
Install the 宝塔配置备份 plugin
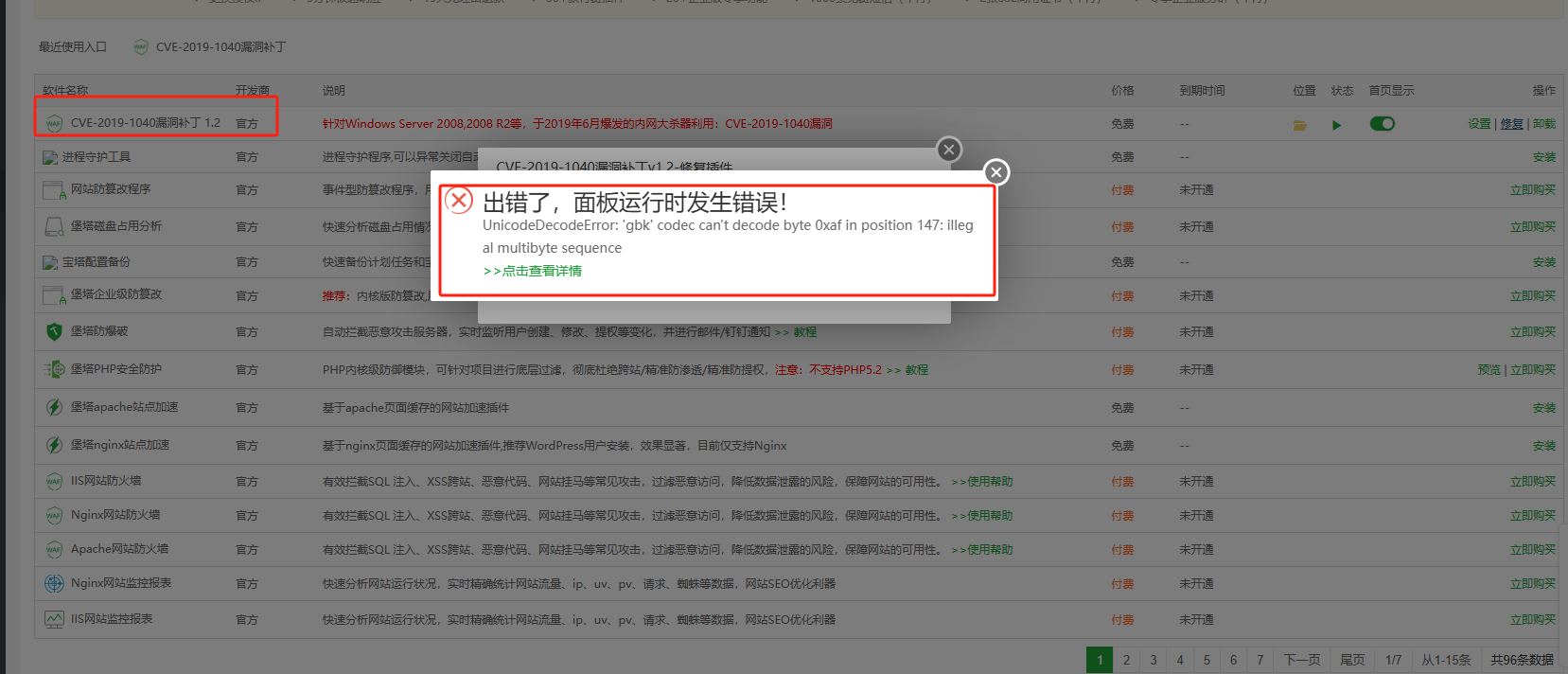[1544, 262]
